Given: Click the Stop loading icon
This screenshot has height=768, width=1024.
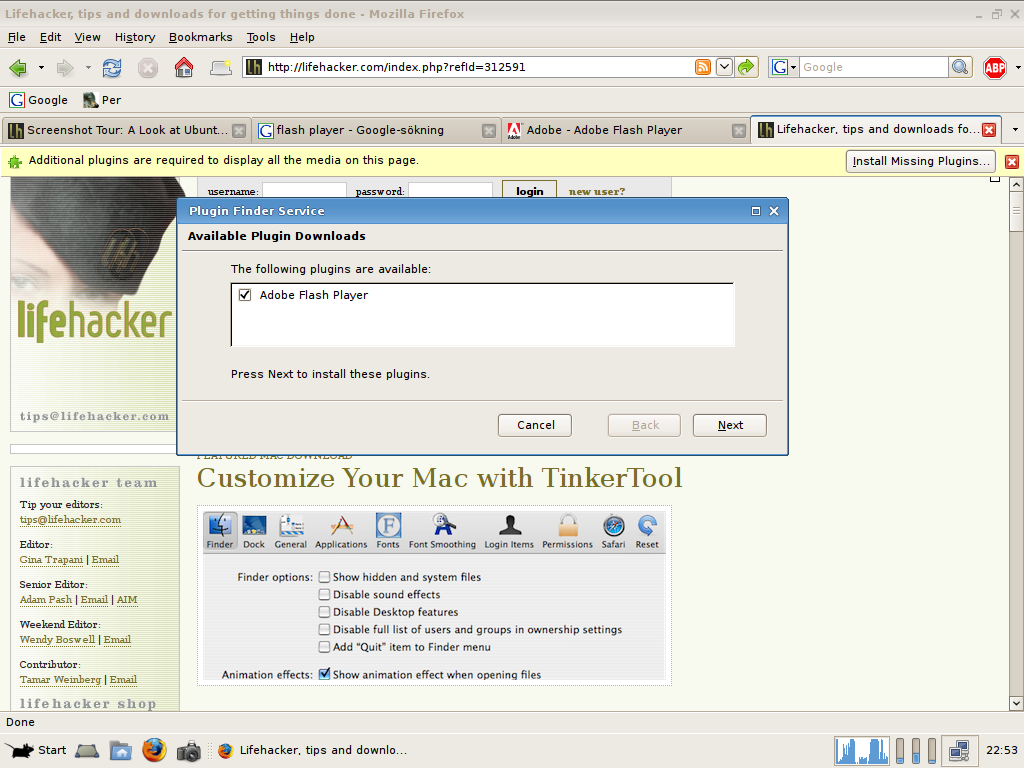Looking at the screenshot, I should tap(148, 67).
